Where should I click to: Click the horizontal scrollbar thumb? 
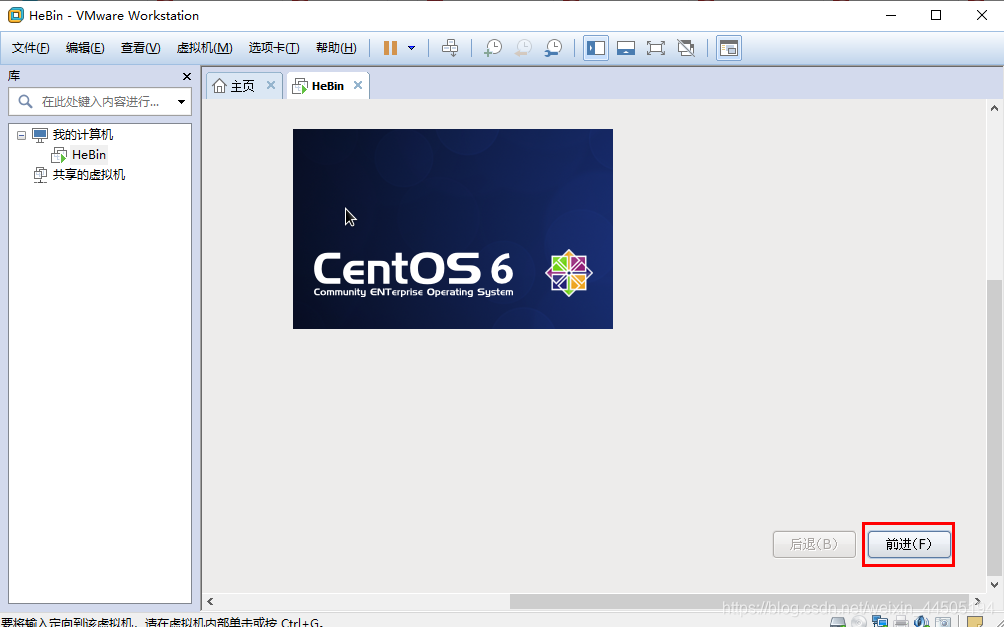(739, 601)
